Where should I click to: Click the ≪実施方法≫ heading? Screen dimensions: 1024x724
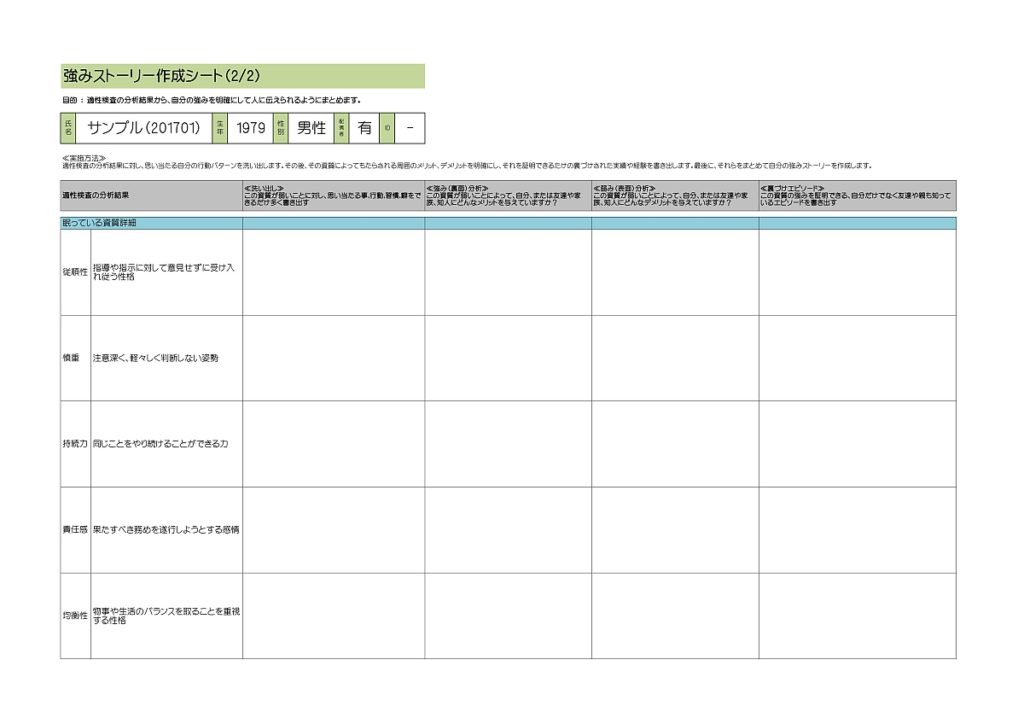[84, 158]
